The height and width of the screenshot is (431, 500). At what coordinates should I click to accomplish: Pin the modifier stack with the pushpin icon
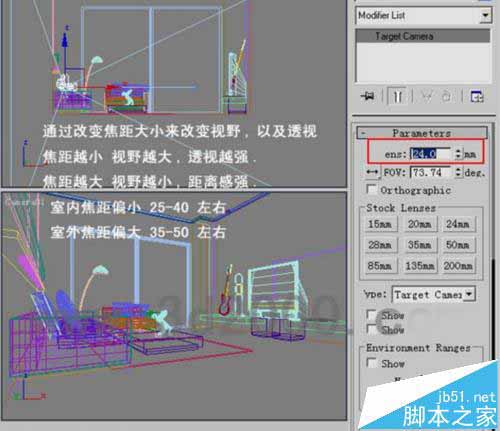click(367, 97)
